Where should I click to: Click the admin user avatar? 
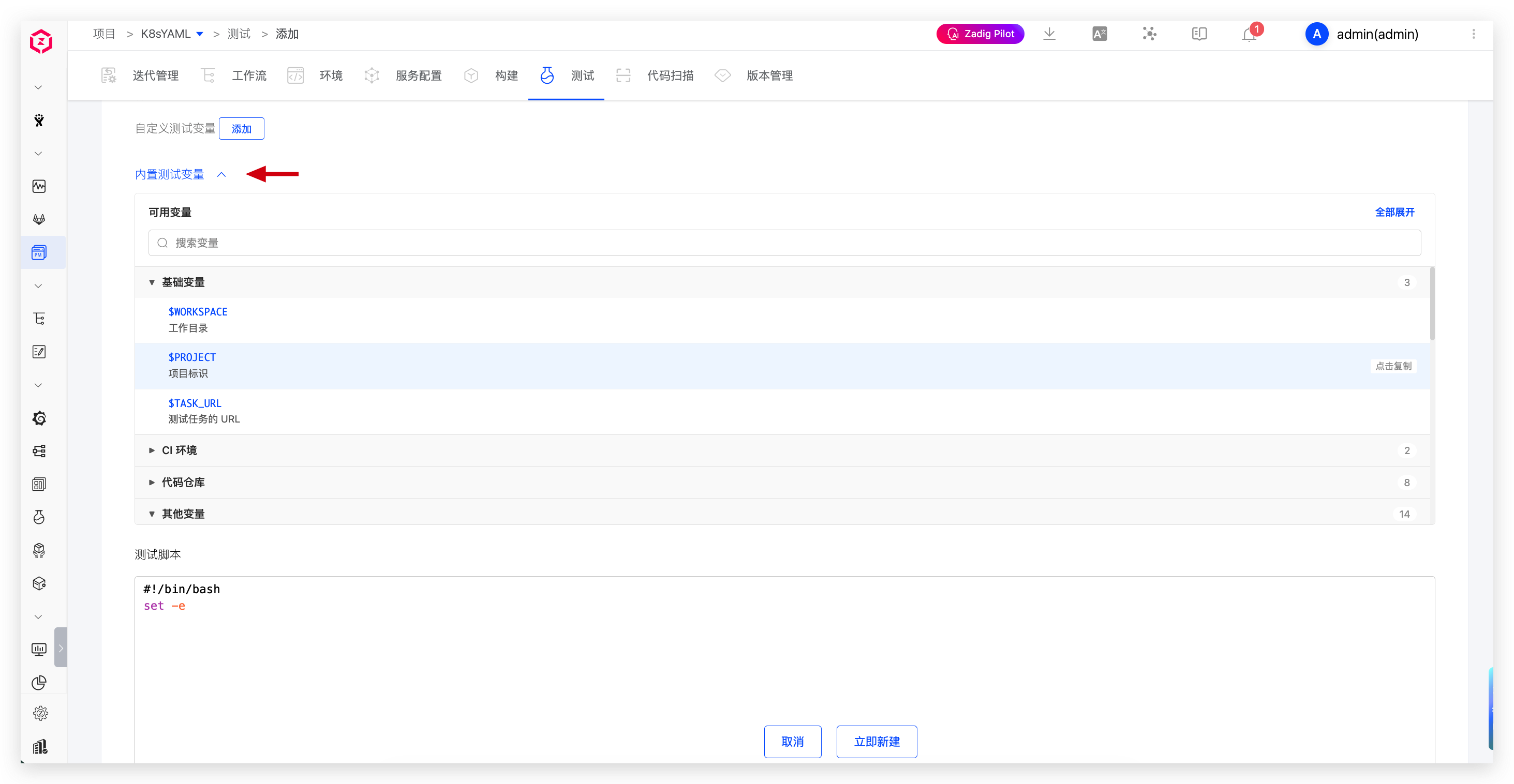click(1316, 34)
